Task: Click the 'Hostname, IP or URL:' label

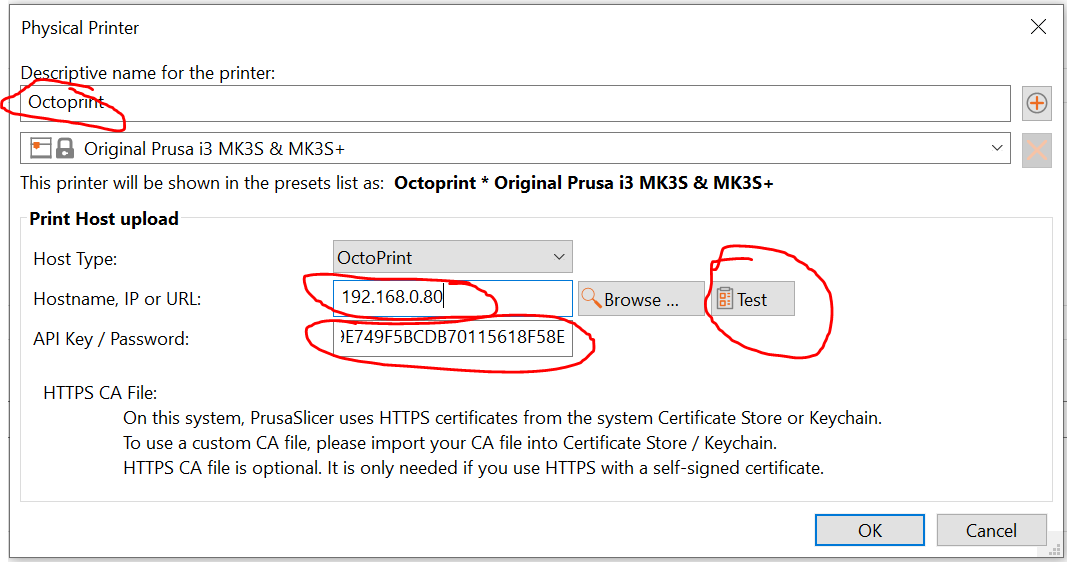Action: click(117, 299)
